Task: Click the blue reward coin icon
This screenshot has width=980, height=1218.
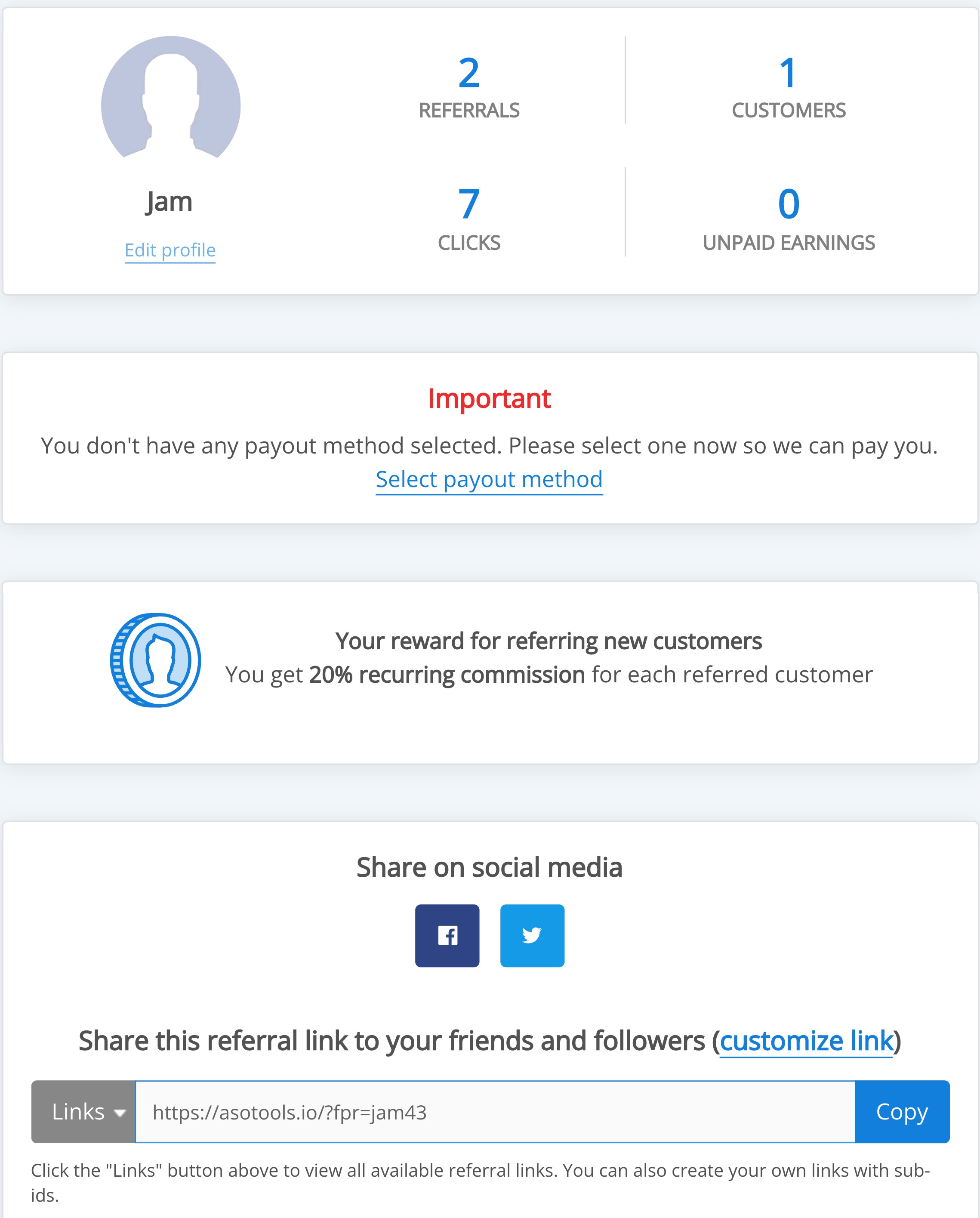Action: (155, 660)
